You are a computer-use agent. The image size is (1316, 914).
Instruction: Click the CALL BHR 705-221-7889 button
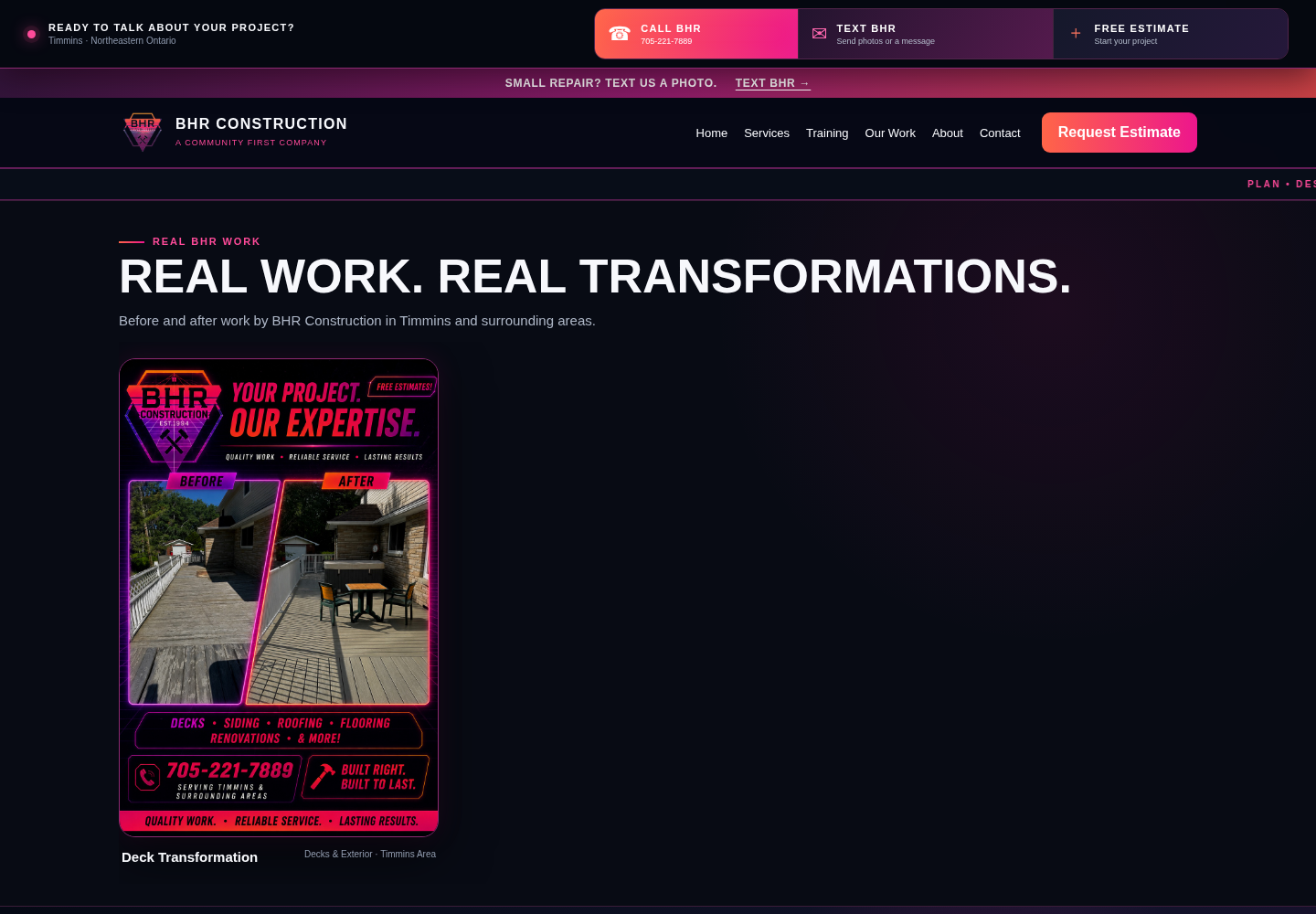tap(696, 34)
